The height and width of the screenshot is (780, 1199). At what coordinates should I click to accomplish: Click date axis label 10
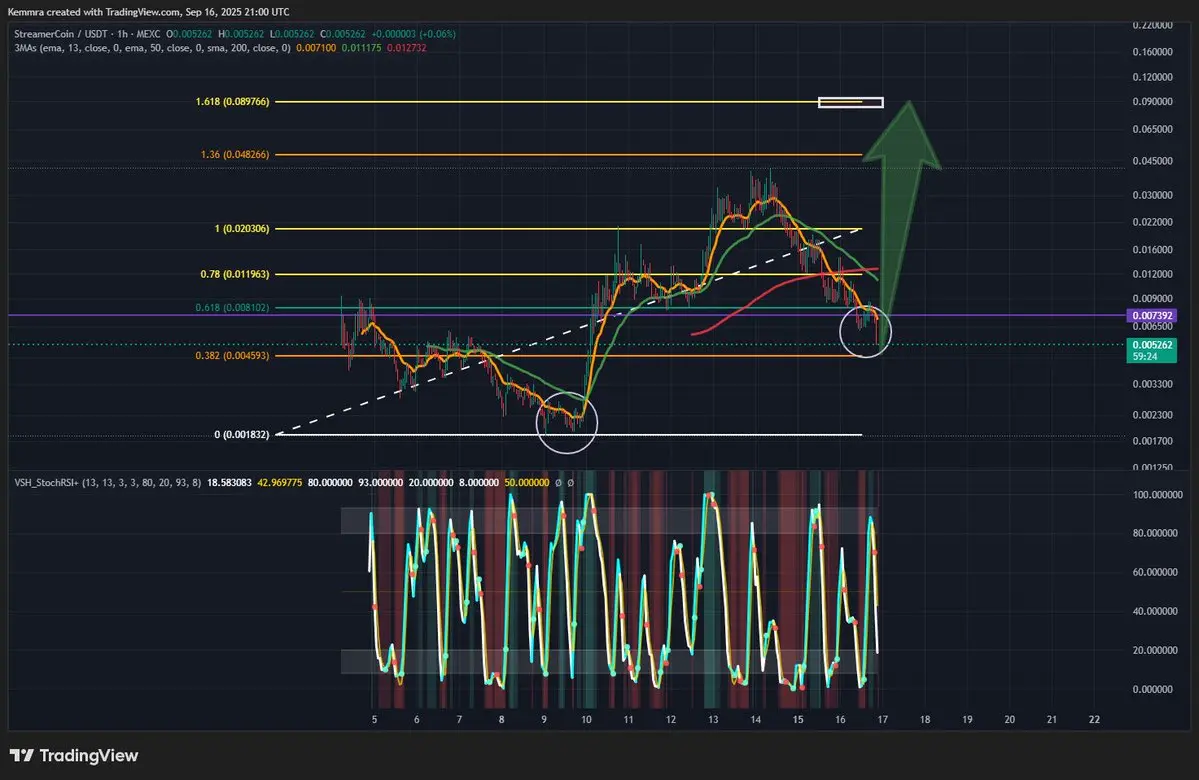tap(586, 720)
